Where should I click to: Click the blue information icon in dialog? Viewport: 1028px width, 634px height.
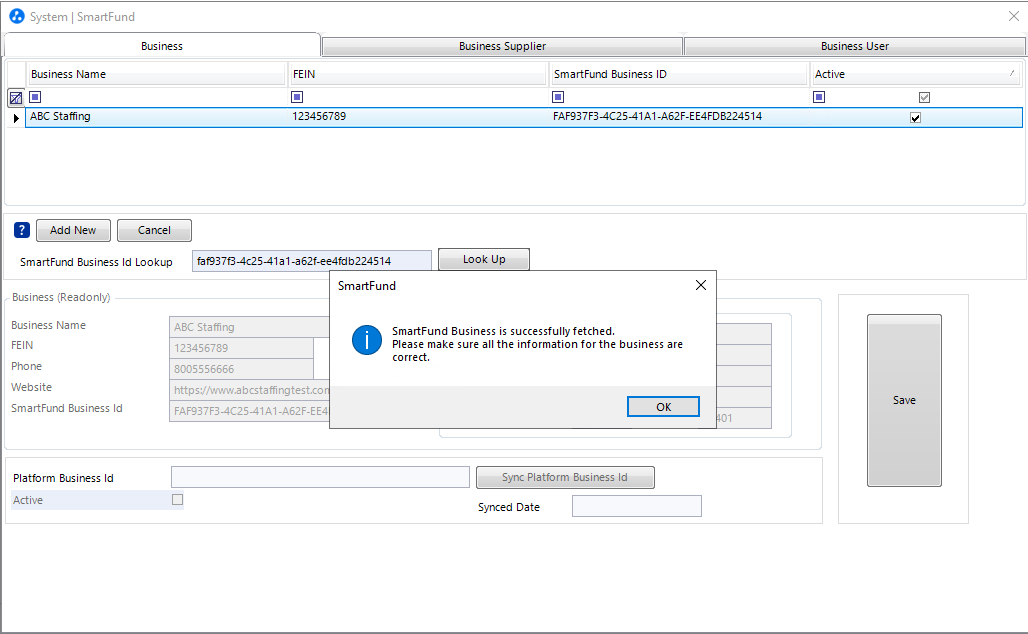point(366,340)
